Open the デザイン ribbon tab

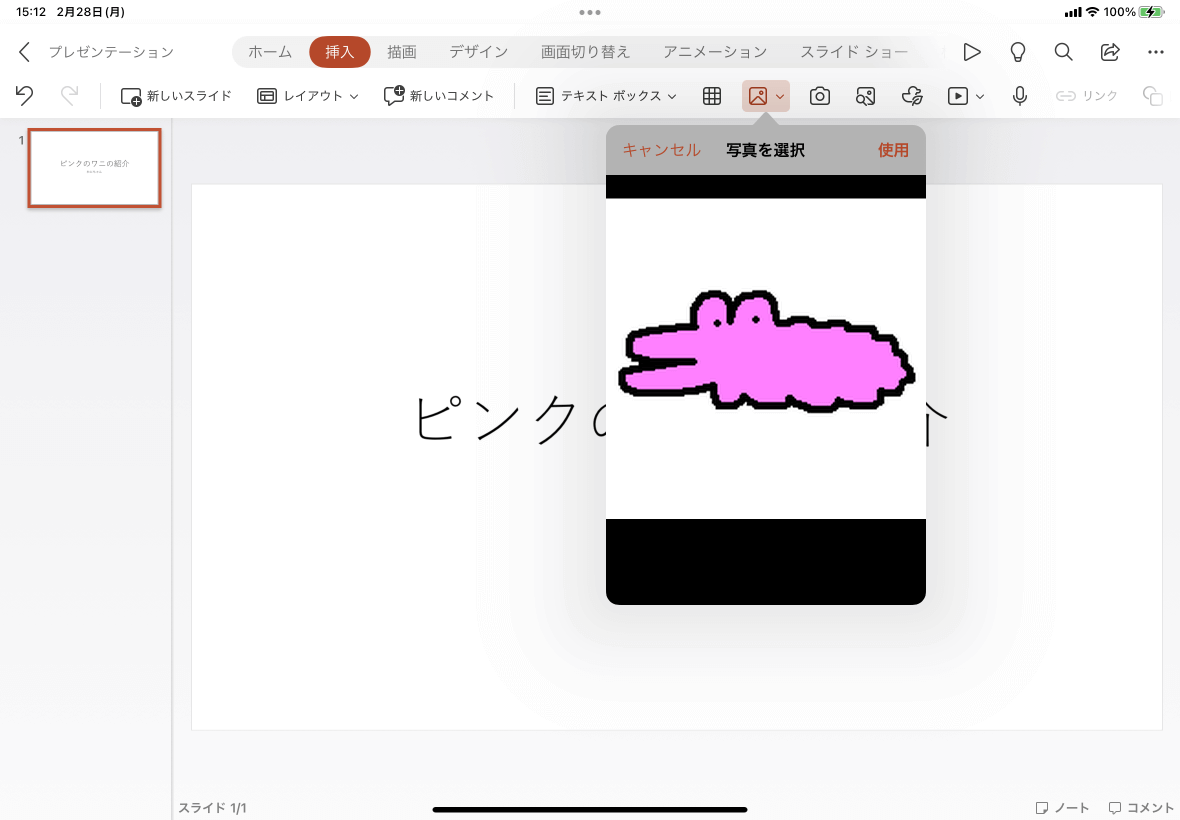click(479, 51)
